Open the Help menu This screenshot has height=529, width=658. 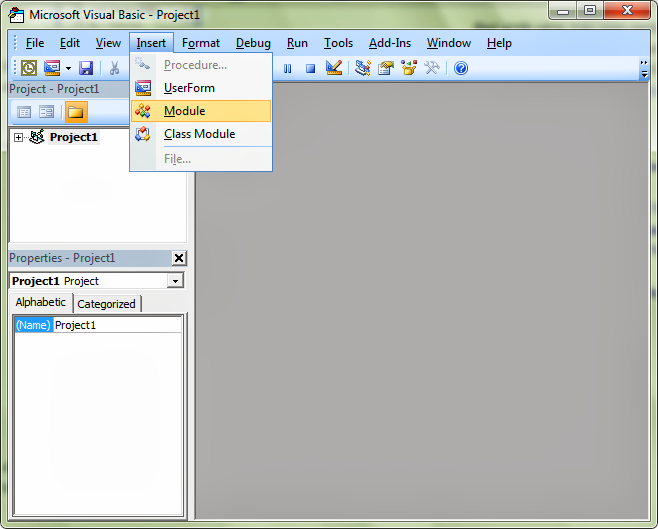coord(499,43)
